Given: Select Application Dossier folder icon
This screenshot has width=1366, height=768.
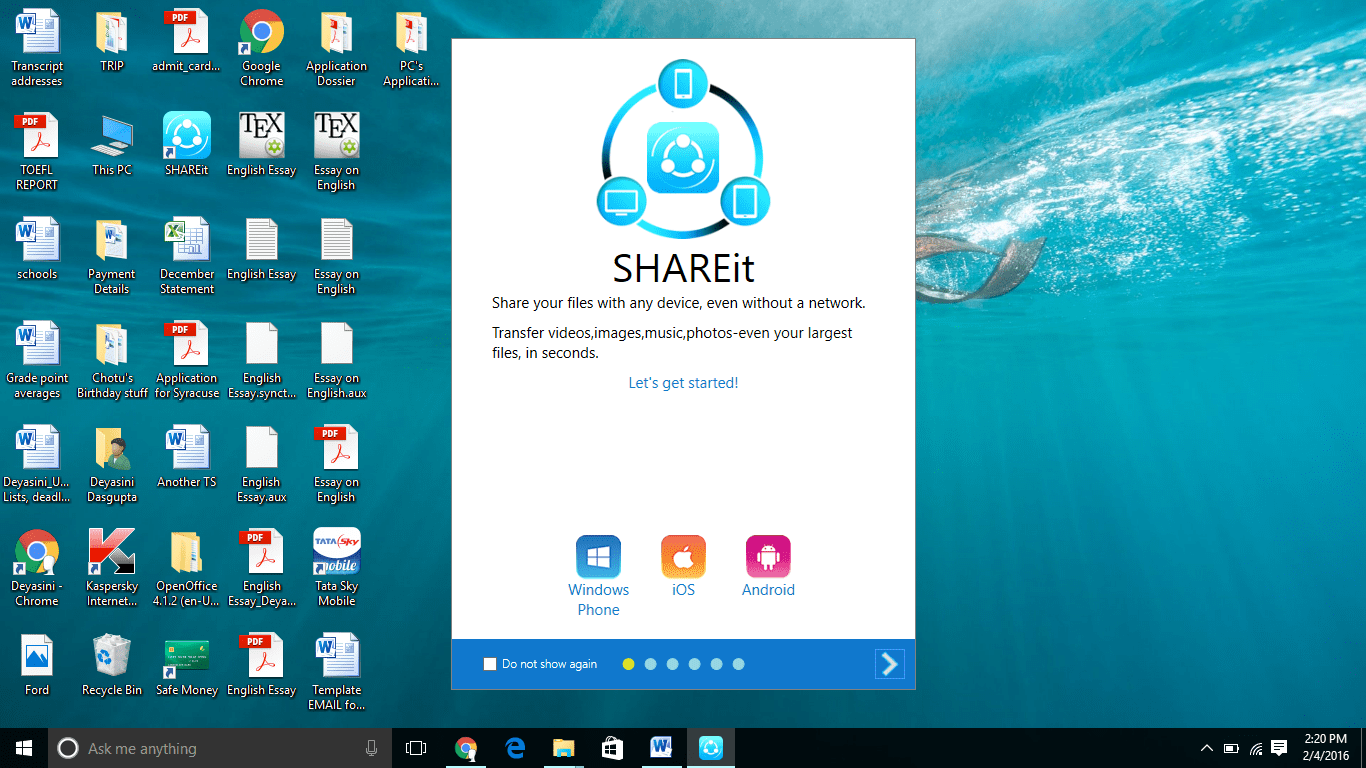Looking at the screenshot, I should pos(336,32).
